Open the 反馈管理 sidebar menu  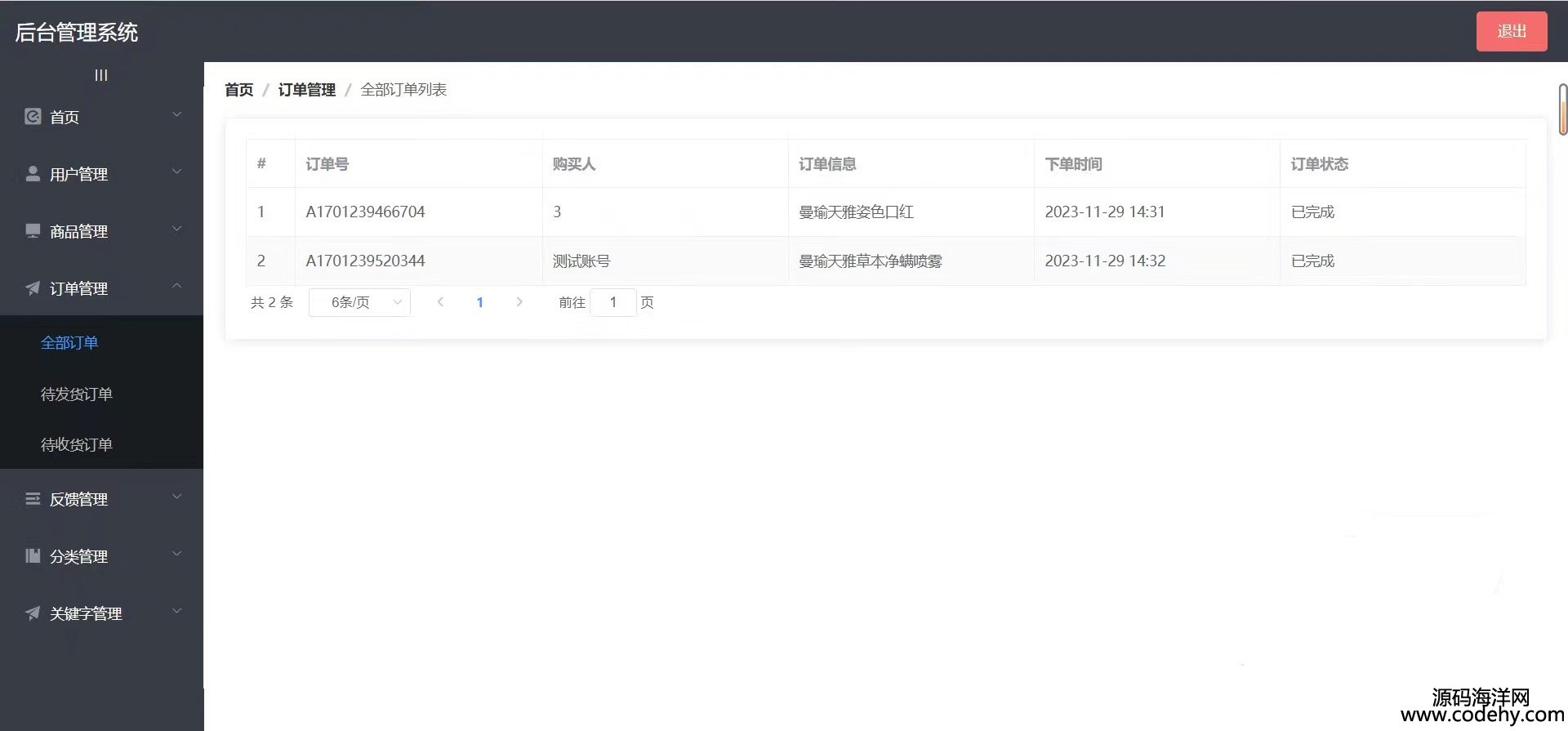(x=101, y=499)
